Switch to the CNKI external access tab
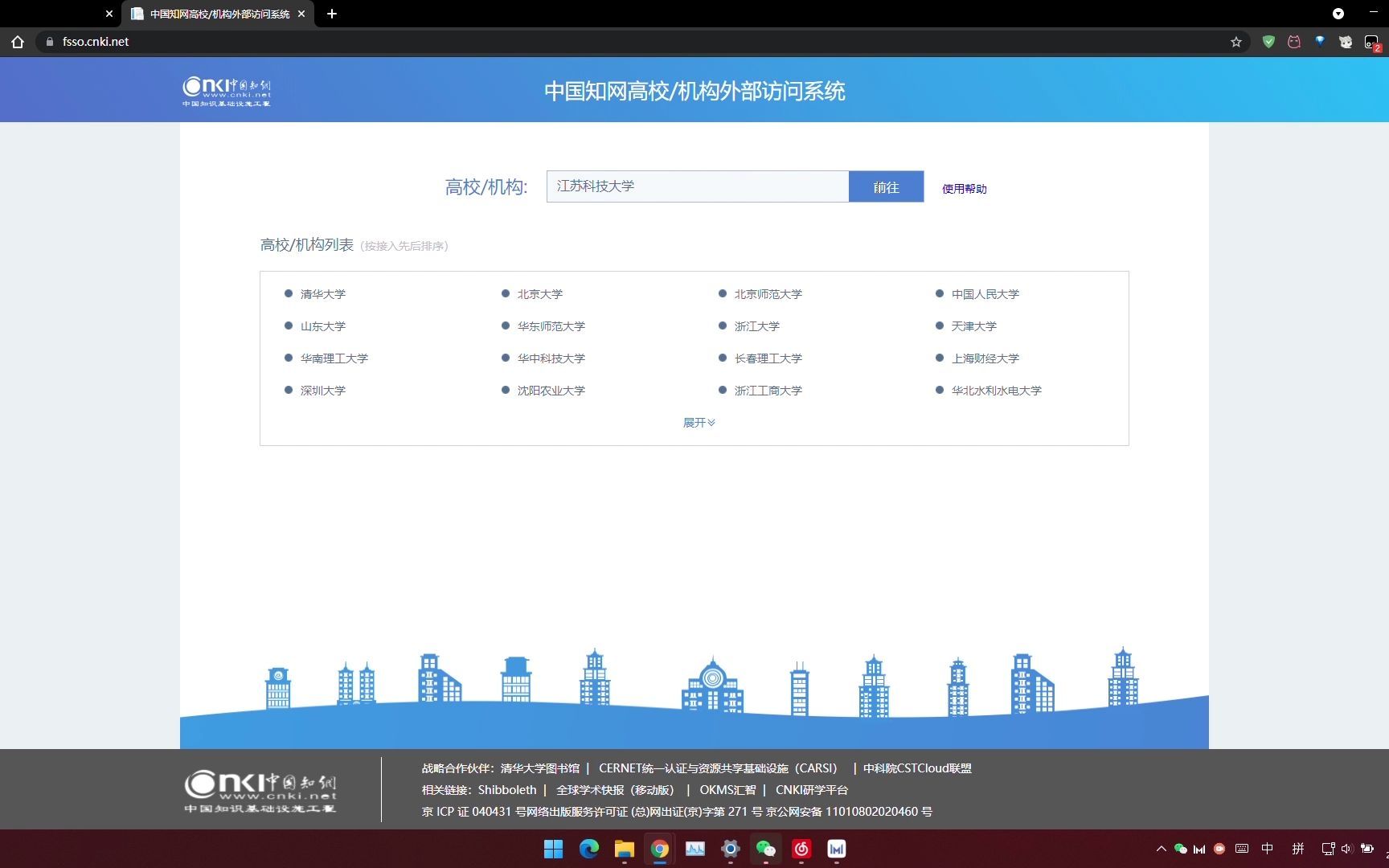The height and width of the screenshot is (868, 1389). (x=218, y=14)
